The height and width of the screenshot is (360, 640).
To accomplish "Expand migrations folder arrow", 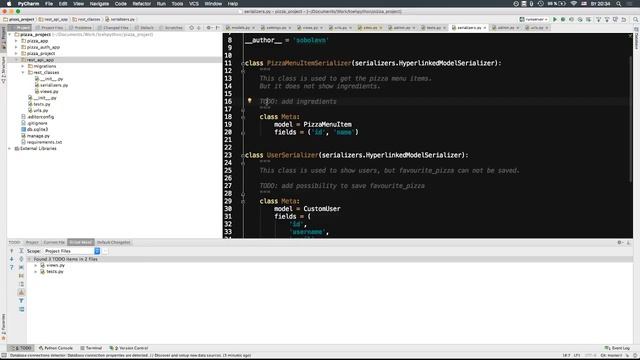I will tap(23, 66).
